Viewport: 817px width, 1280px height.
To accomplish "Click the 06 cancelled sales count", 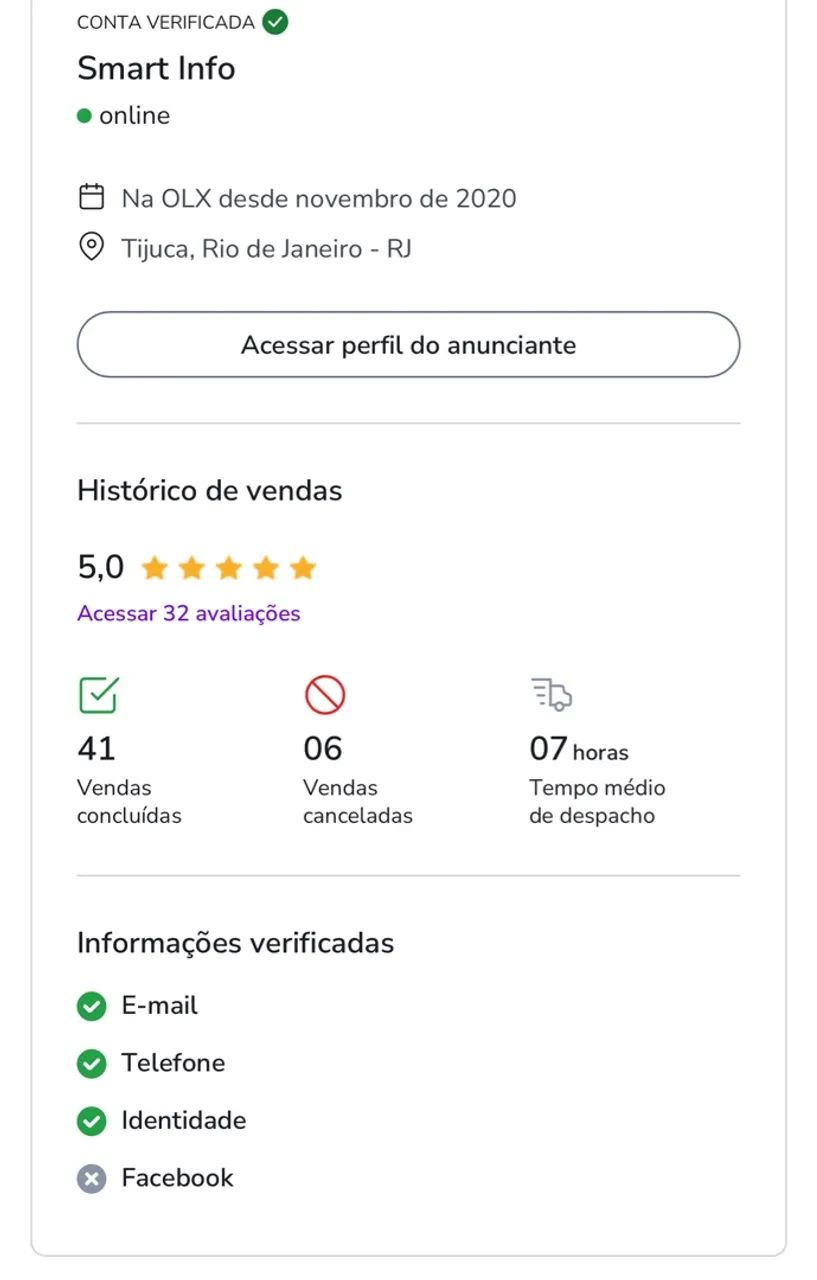I will [x=322, y=748].
